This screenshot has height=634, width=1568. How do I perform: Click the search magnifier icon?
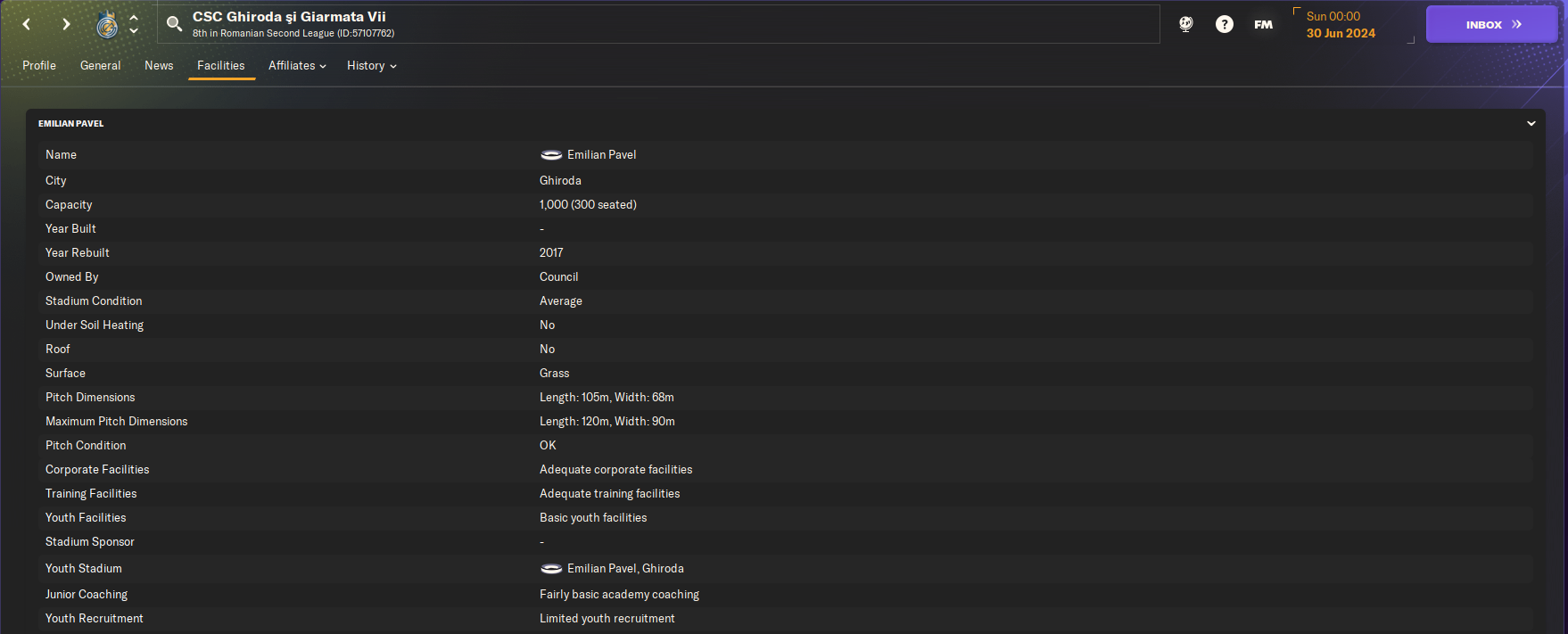pyautogui.click(x=174, y=24)
